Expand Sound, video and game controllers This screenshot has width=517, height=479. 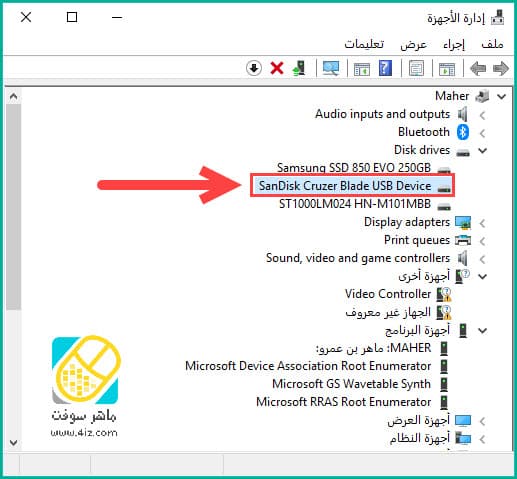tap(482, 259)
